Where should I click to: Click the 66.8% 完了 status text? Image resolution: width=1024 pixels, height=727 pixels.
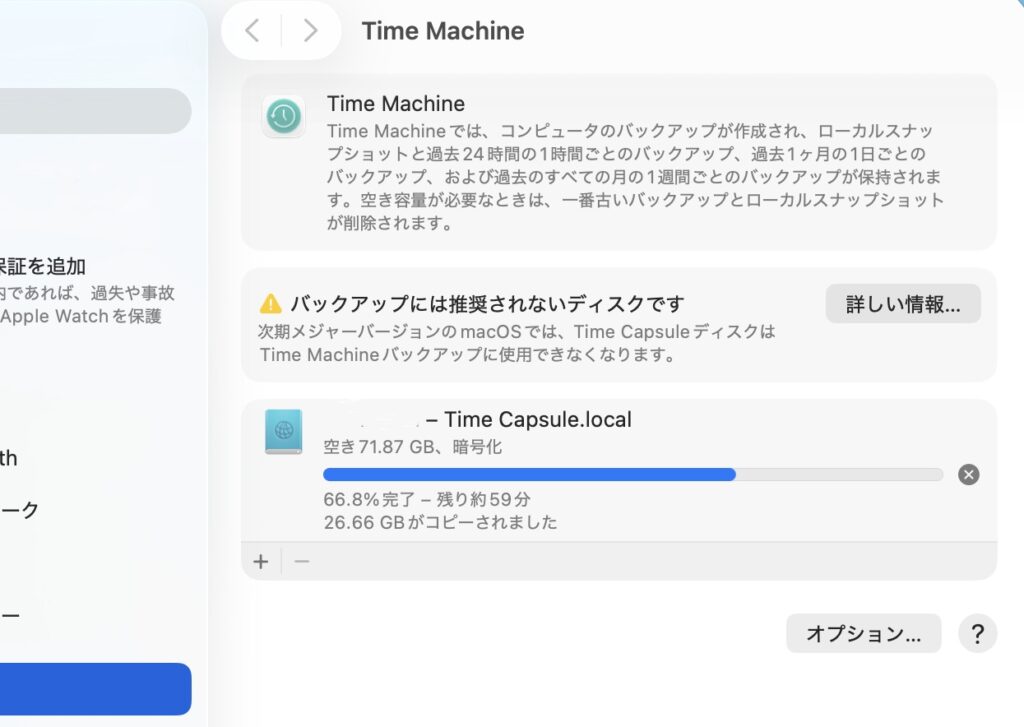point(369,500)
